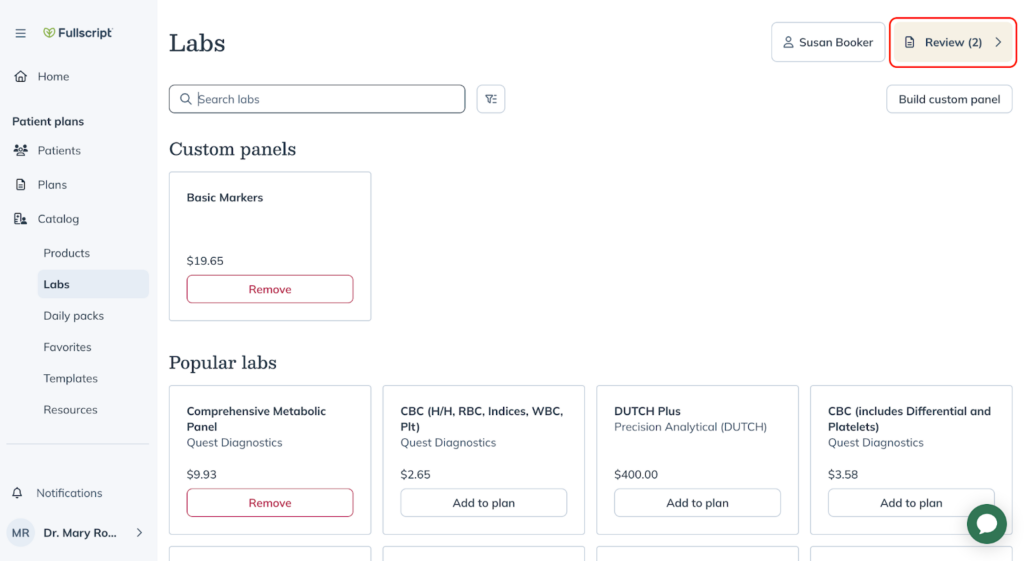Click Comprehensive Metabolic Panel title
The width and height of the screenshot is (1024, 561).
click(256, 419)
